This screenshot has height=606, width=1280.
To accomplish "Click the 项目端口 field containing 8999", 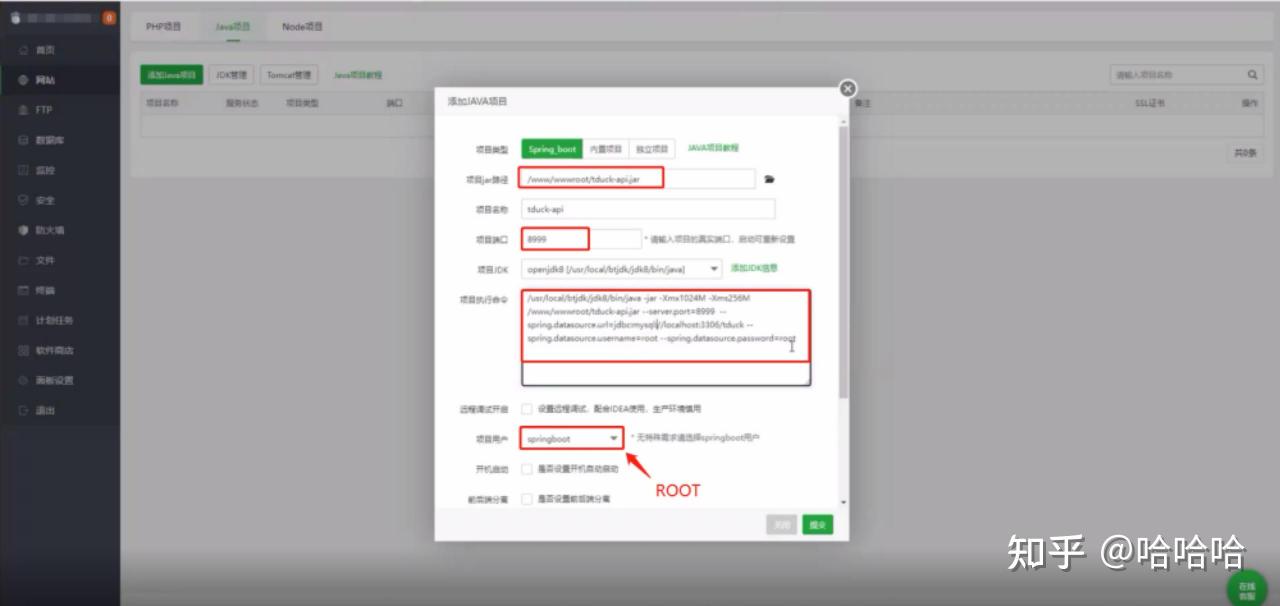I will (x=581, y=239).
